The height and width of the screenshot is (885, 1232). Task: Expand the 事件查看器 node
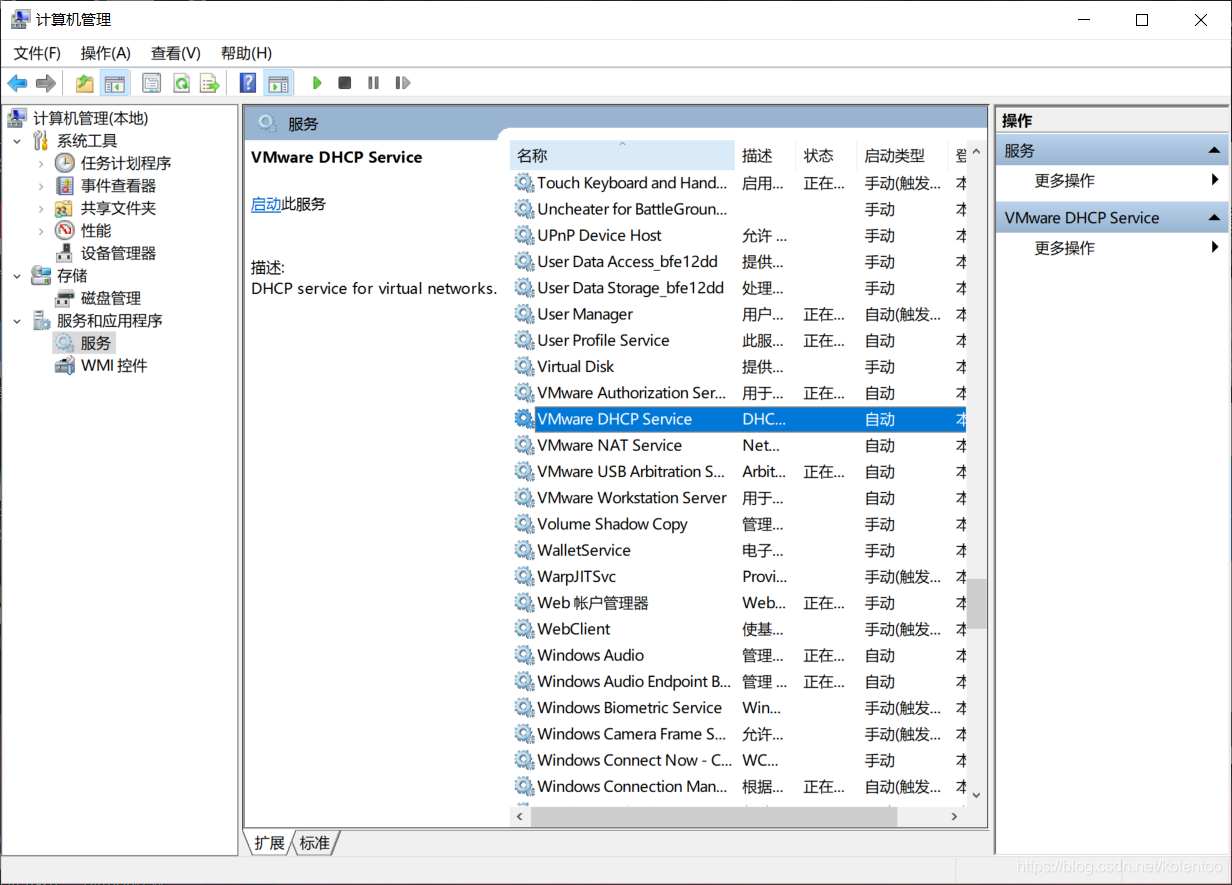coord(41,186)
